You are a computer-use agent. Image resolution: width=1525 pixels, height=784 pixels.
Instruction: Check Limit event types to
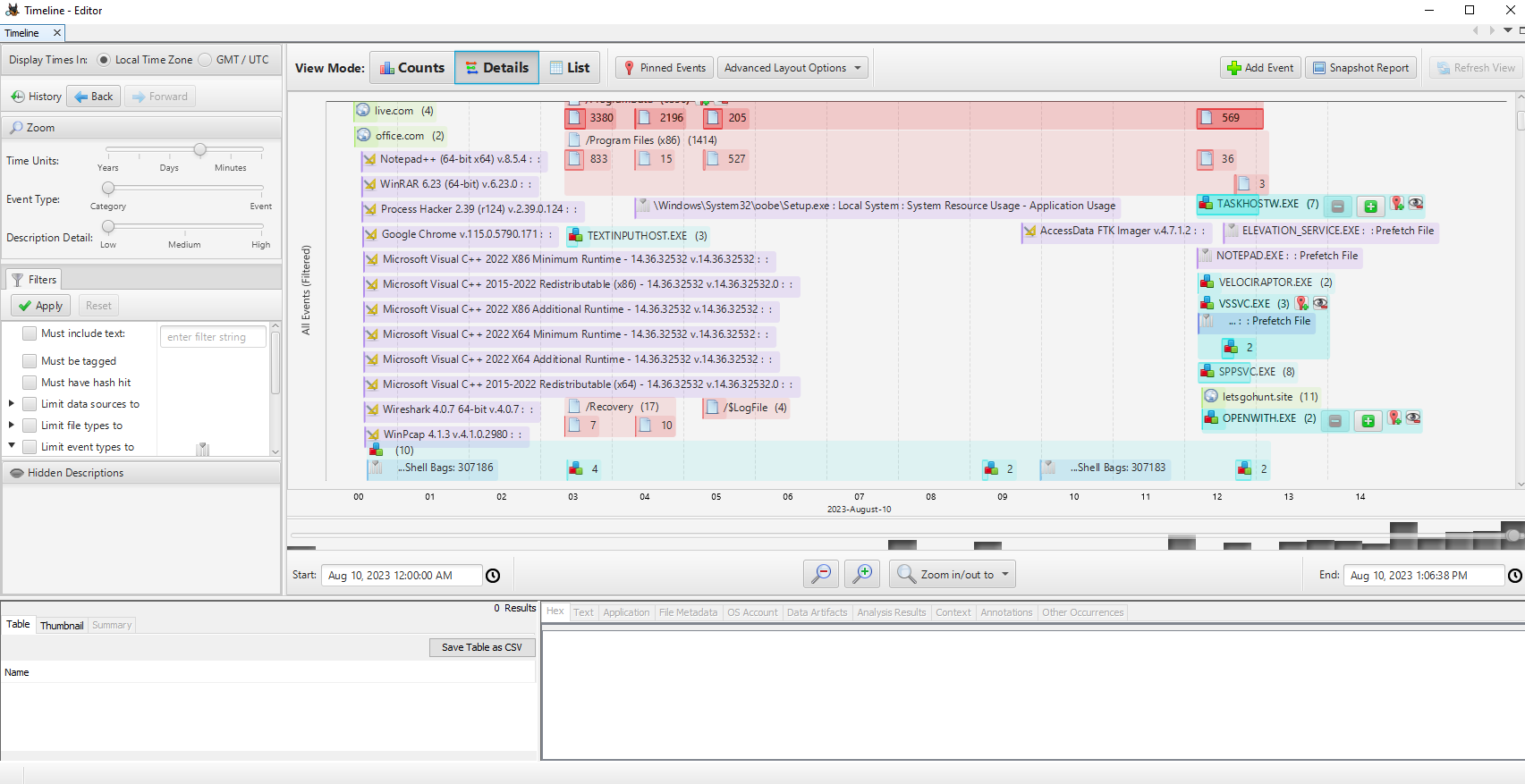(x=30, y=447)
